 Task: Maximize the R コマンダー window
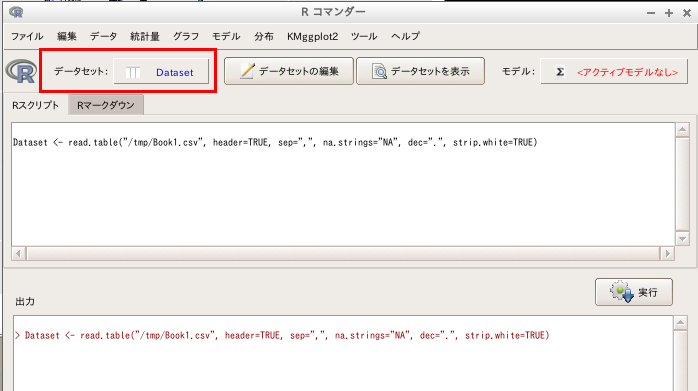click(669, 13)
